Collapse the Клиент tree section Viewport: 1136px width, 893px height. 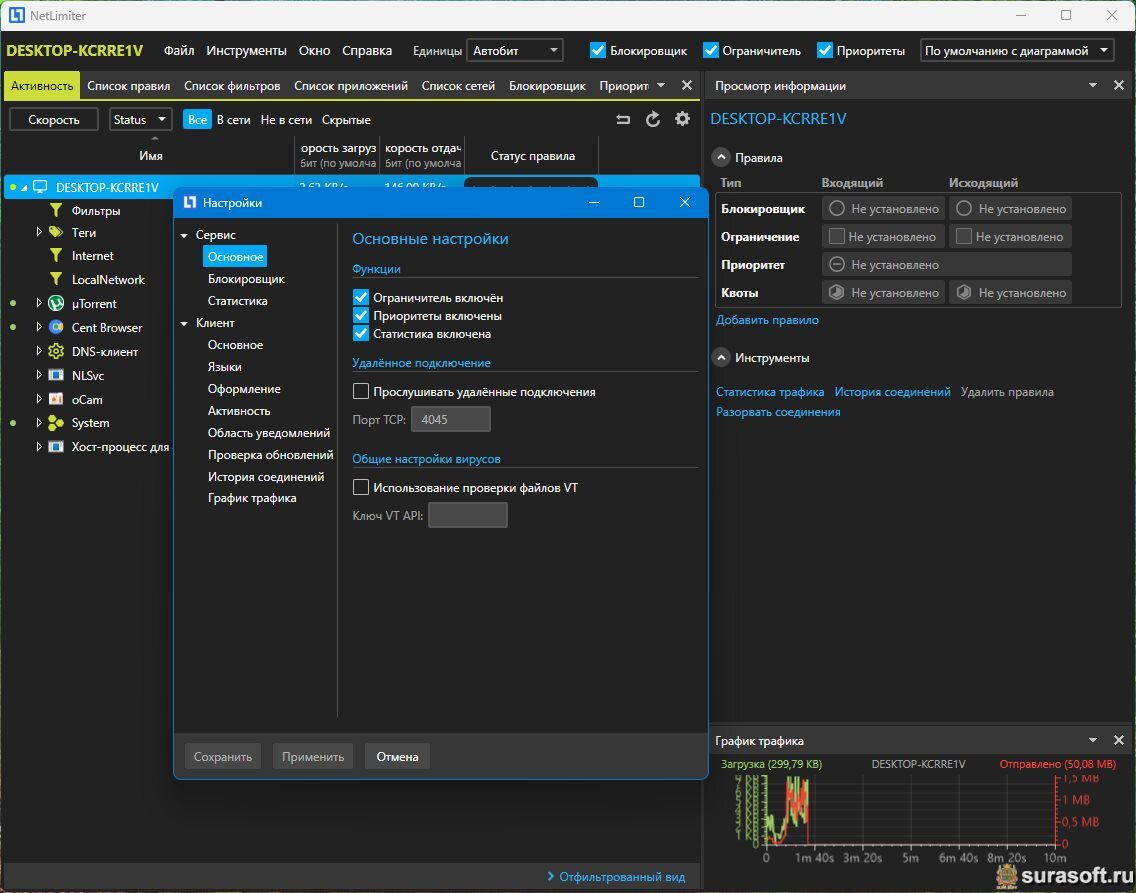pos(184,324)
